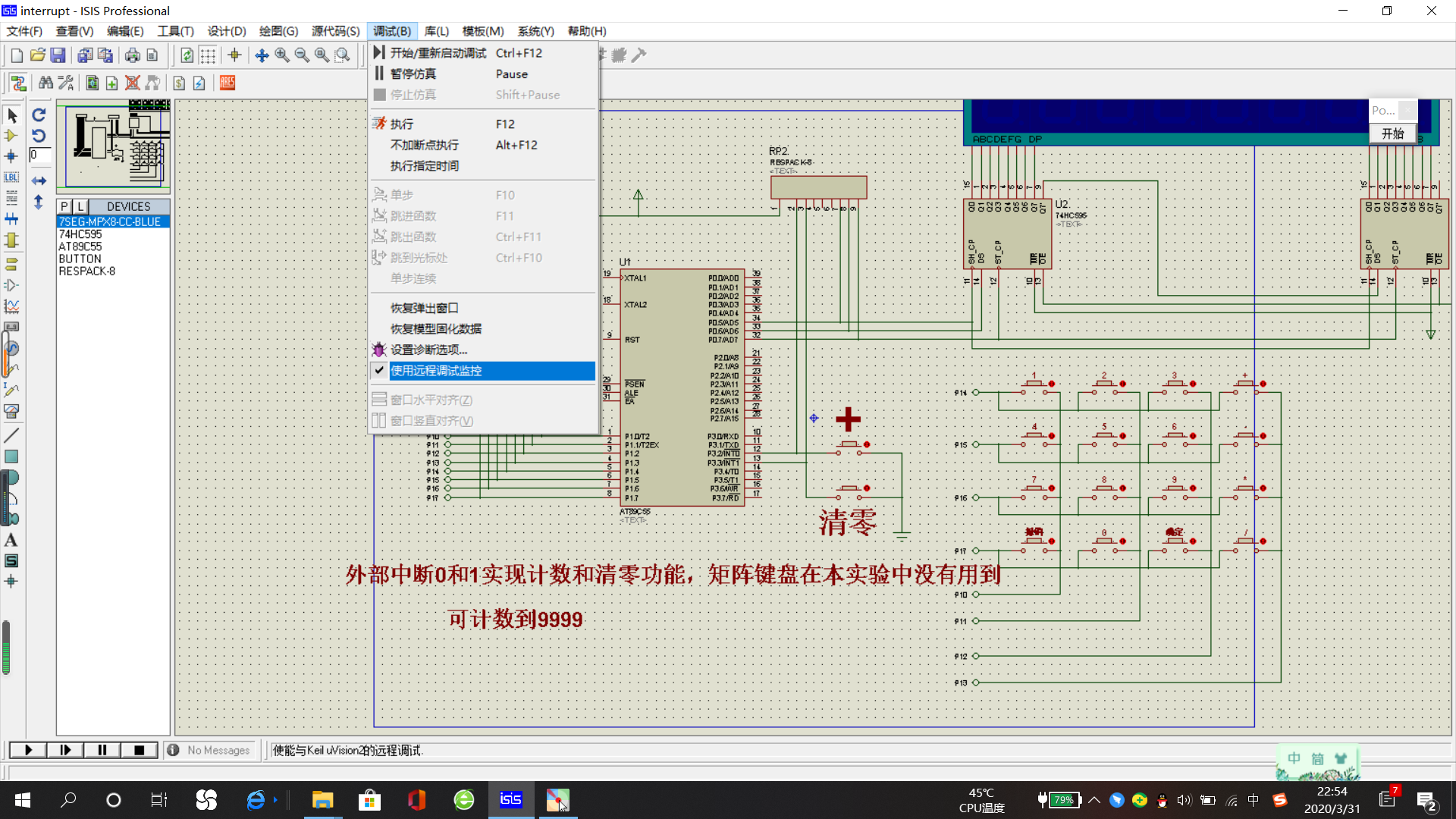Image resolution: width=1456 pixels, height=819 pixels.
Task: Rotate clockwise with the arrow icon
Action: tap(39, 115)
